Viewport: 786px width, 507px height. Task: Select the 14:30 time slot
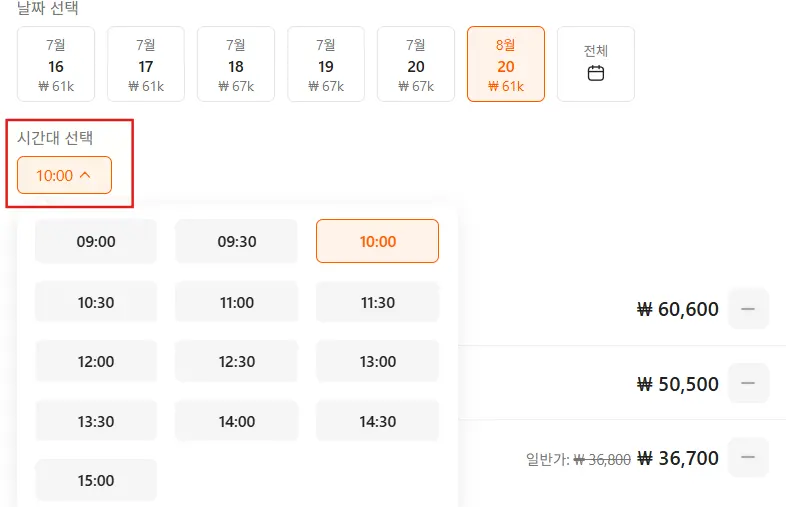[377, 421]
